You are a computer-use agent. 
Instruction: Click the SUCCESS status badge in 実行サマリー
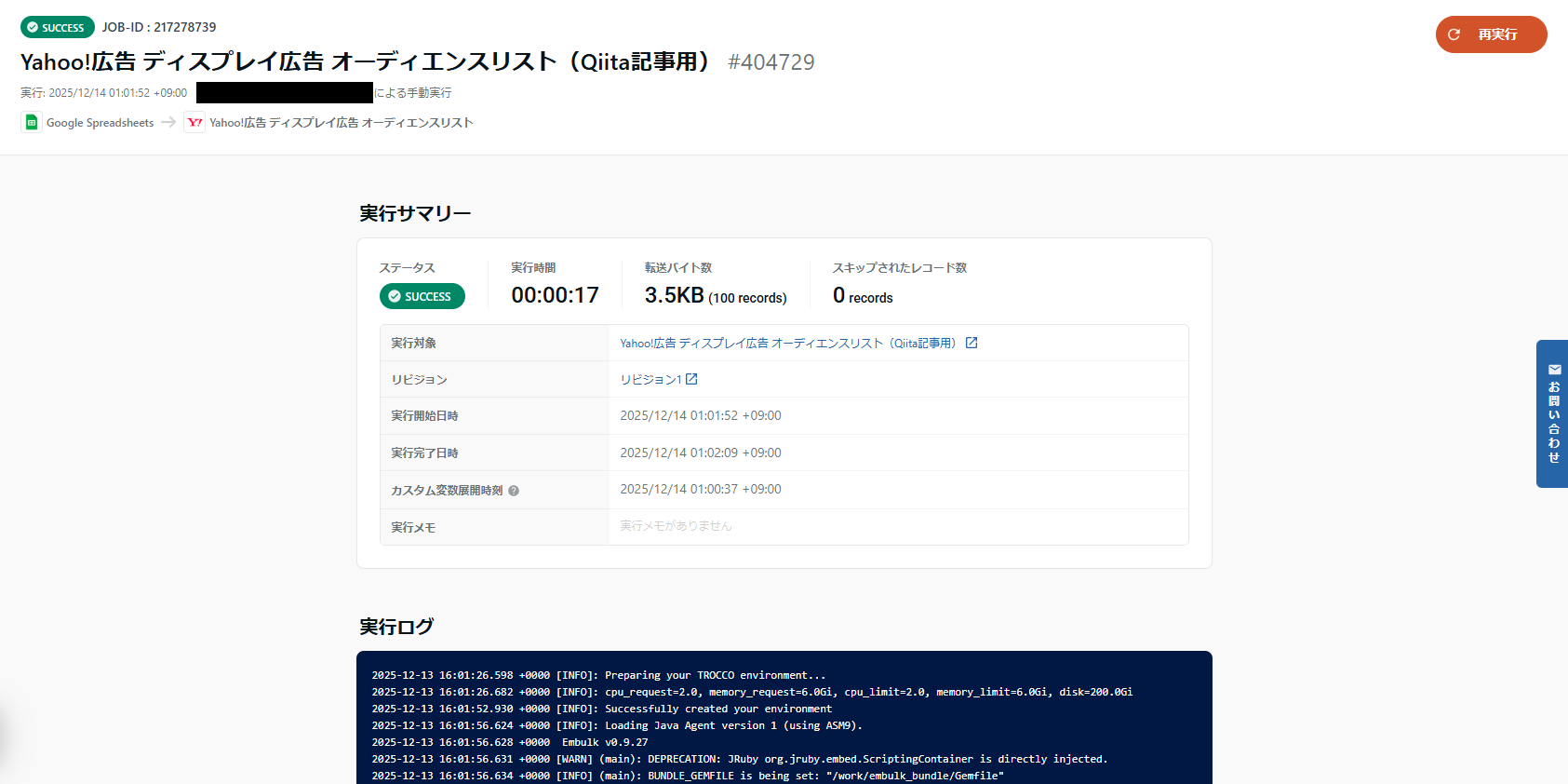tap(422, 296)
